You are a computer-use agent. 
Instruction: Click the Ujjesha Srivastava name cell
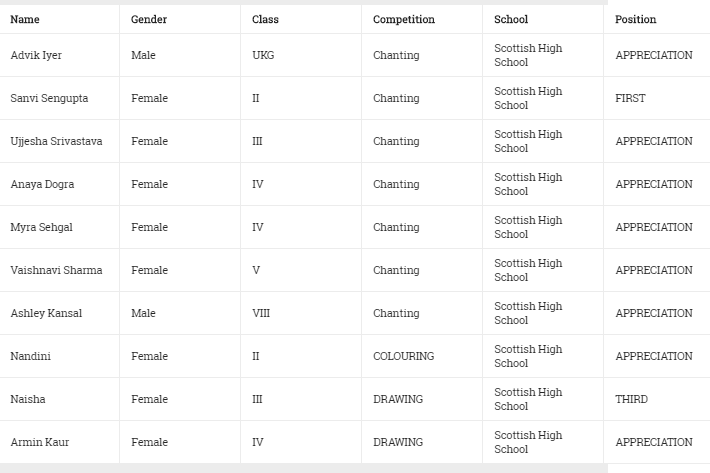[56, 142]
